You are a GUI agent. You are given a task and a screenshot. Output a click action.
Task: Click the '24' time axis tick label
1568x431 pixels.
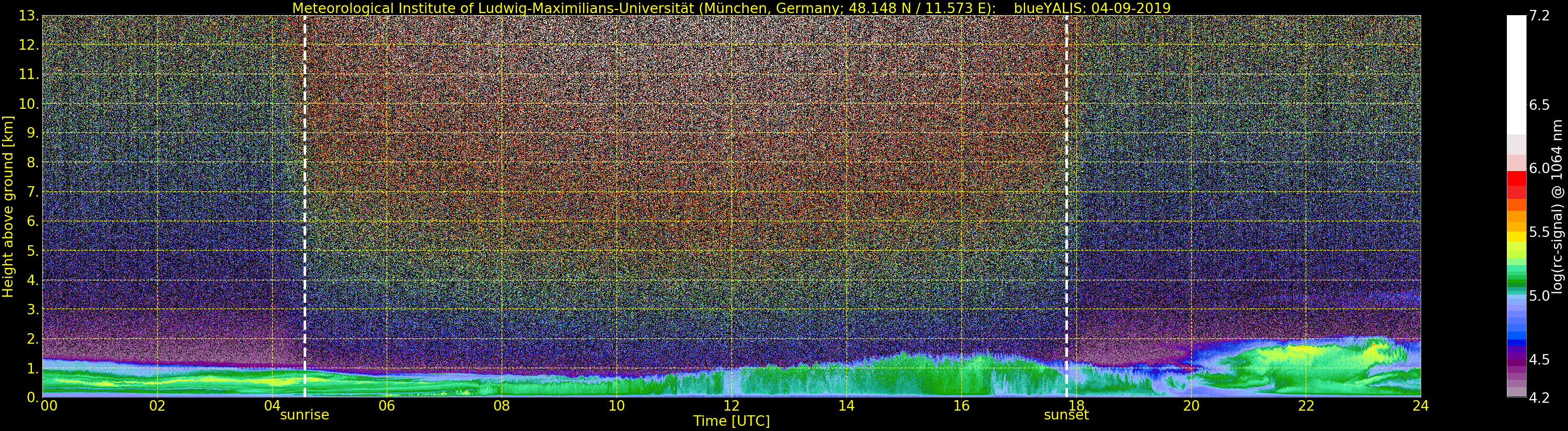(1421, 406)
